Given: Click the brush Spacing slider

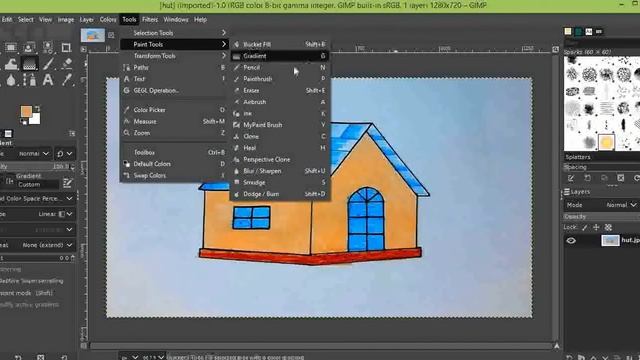Looking at the screenshot, I should click(602, 167).
